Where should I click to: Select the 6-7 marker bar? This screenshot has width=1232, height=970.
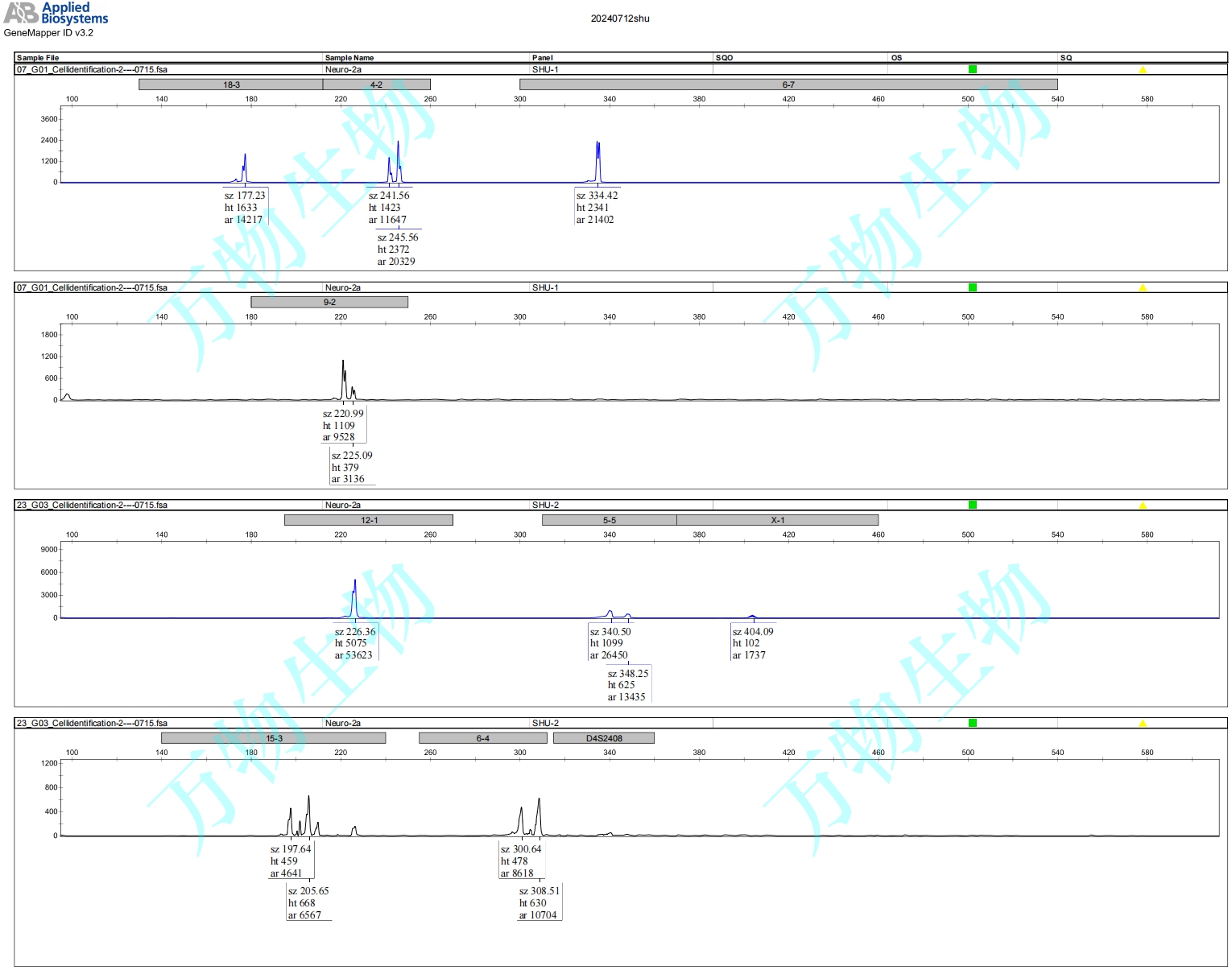click(788, 85)
